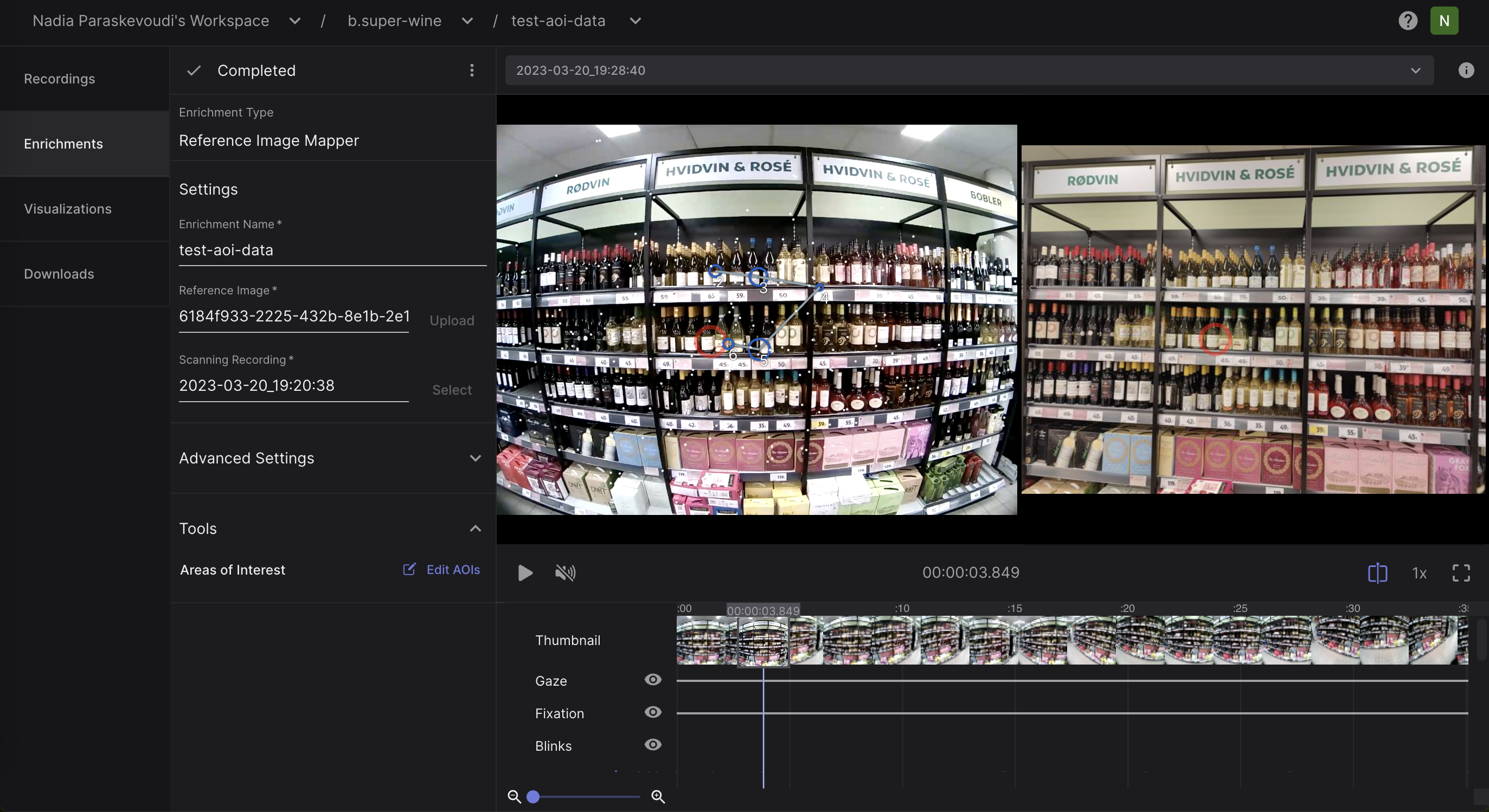Viewport: 1489px width, 812px height.
Task: Open the recording selector dropdown 2023-03-20_19:28:40
Action: 969,70
